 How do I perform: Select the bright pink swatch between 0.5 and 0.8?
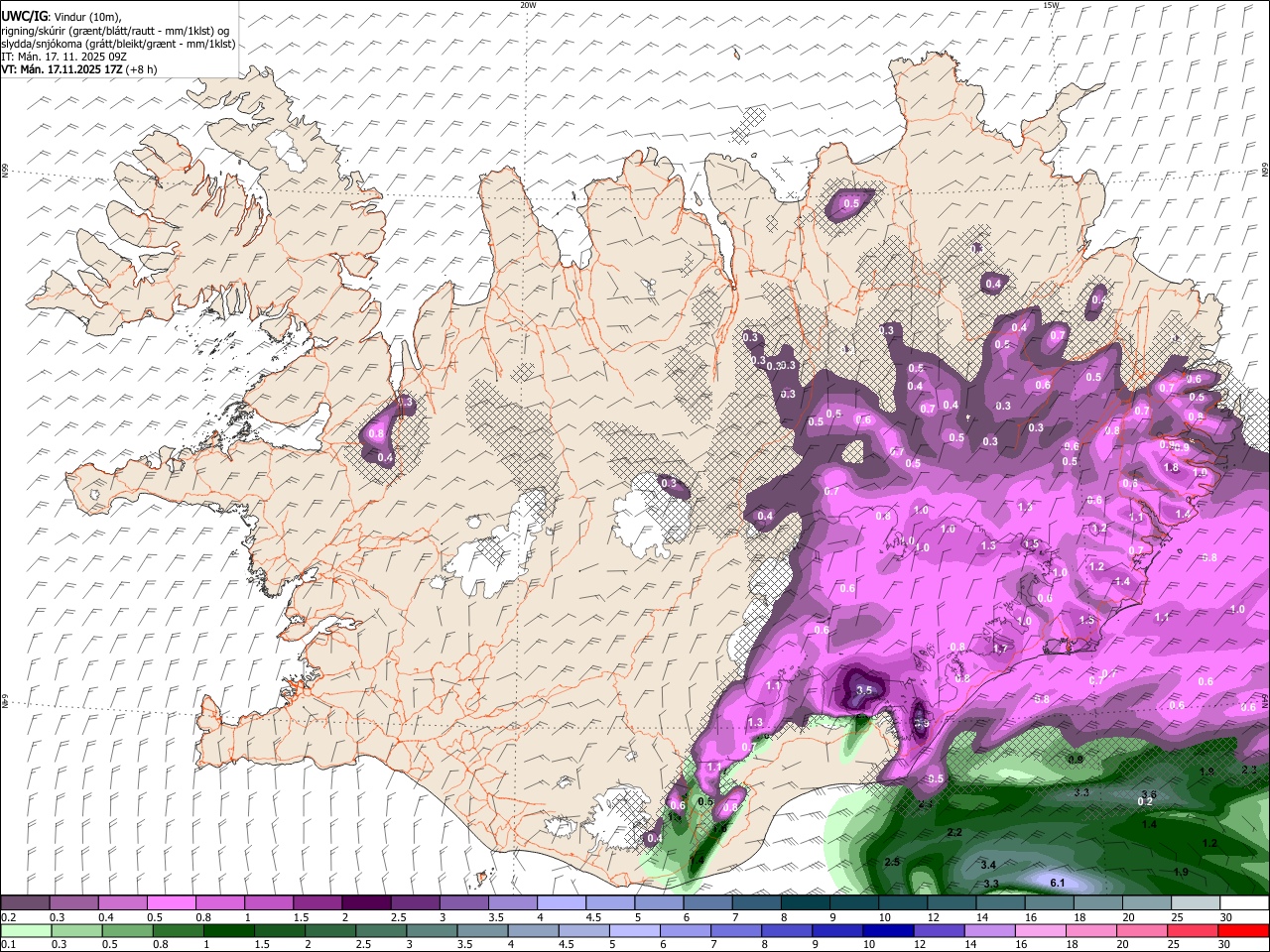click(x=171, y=903)
